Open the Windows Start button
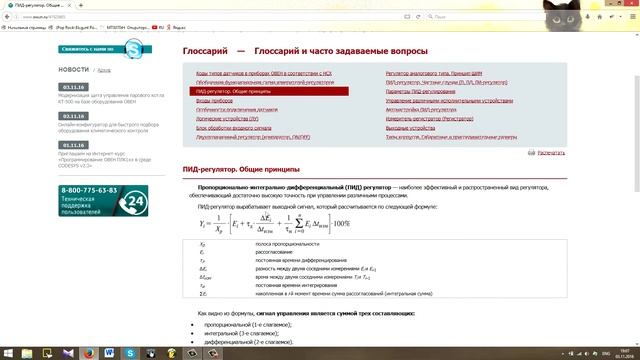The width and height of the screenshot is (640, 360). [7, 353]
